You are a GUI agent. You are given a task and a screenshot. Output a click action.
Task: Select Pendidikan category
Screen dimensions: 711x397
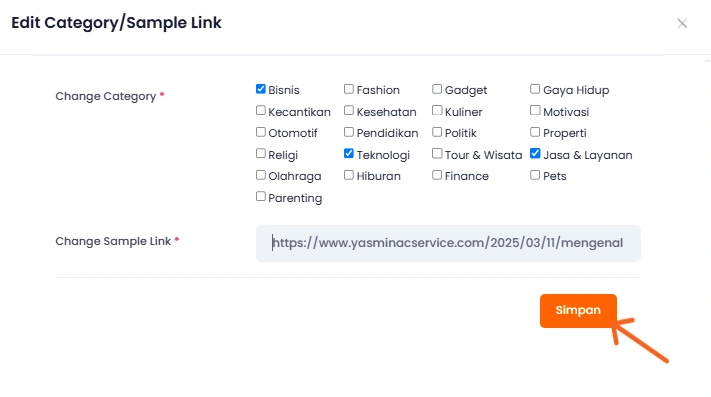pos(349,132)
